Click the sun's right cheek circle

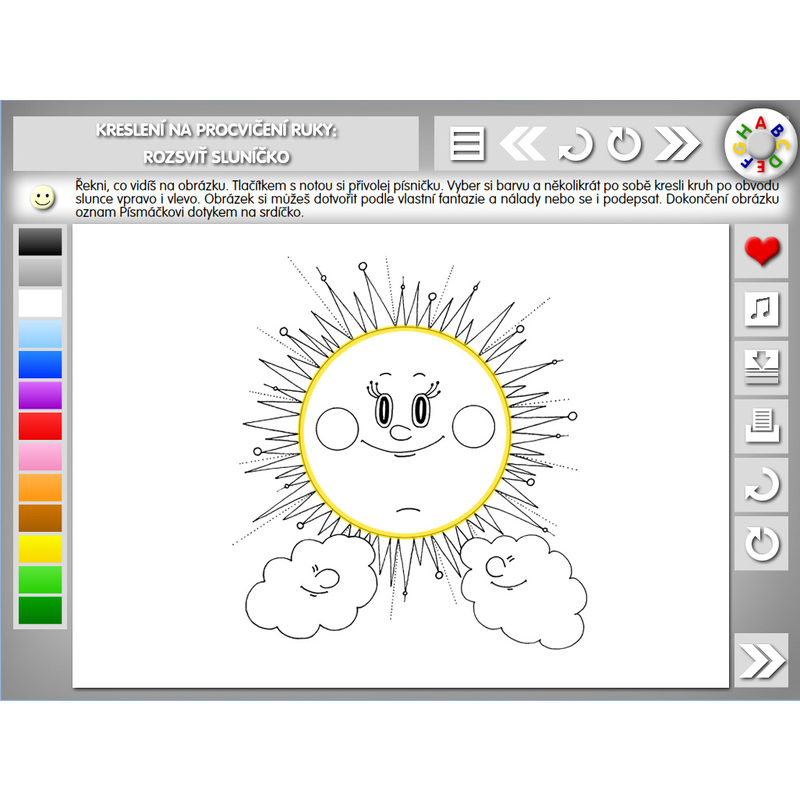(473, 427)
